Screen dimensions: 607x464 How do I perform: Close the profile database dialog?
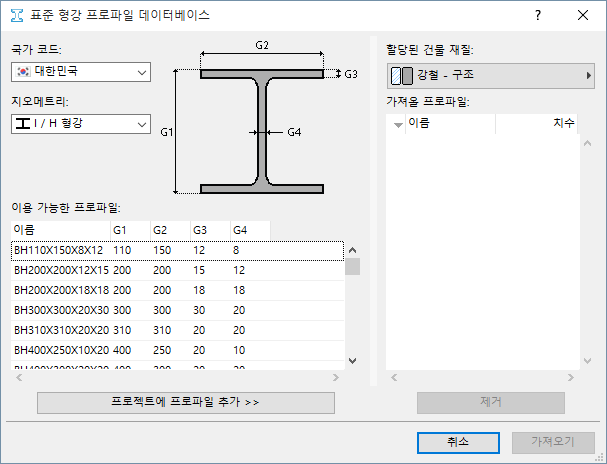click(x=583, y=15)
